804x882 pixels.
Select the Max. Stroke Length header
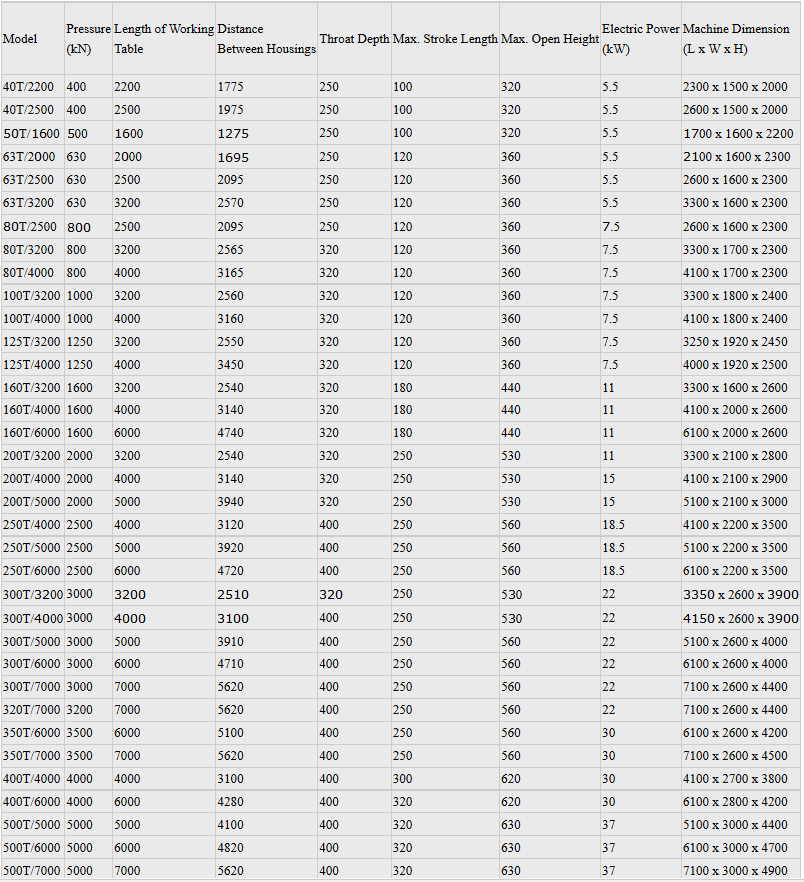click(445, 39)
